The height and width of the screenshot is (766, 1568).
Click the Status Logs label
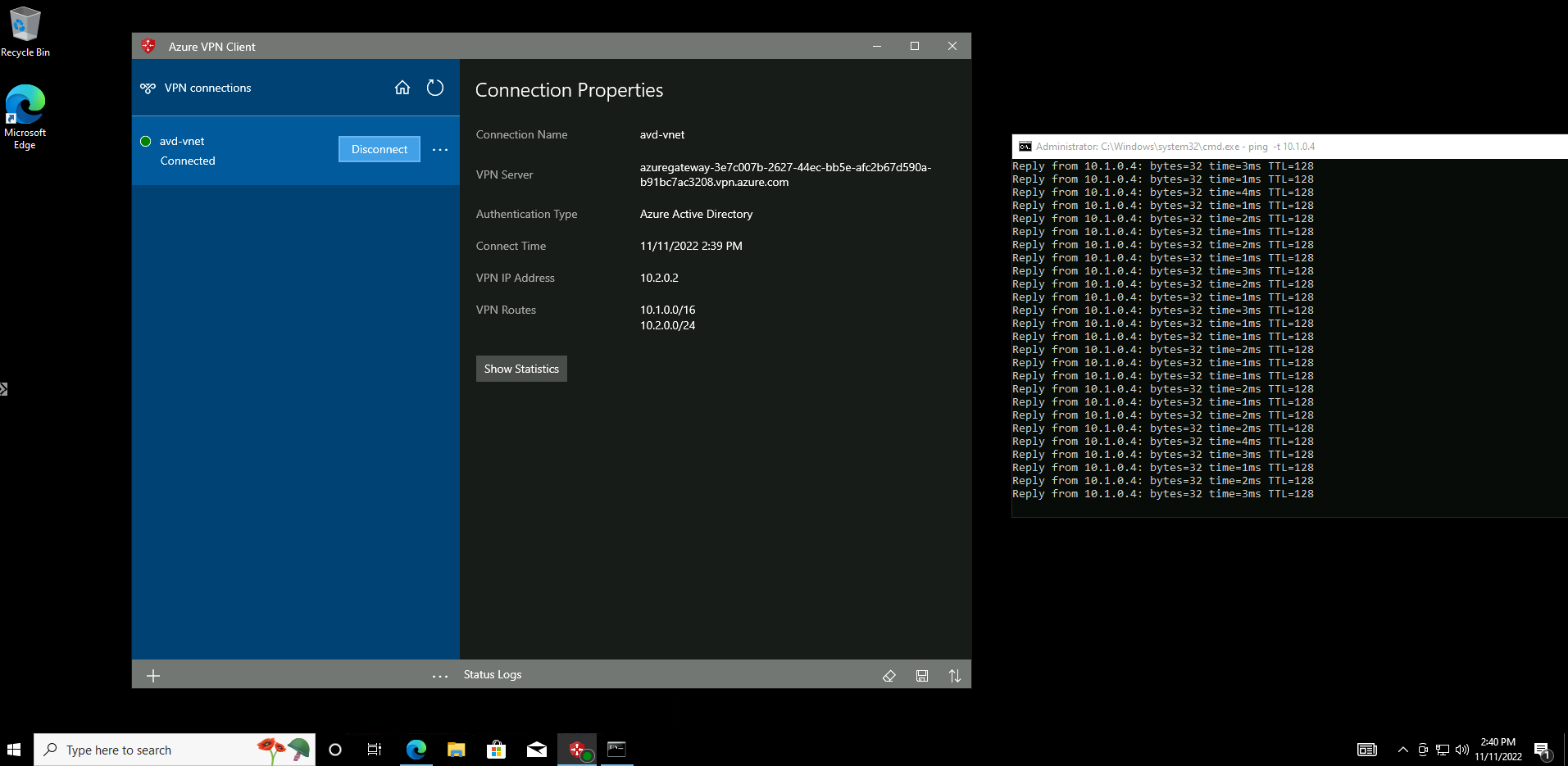pos(493,674)
